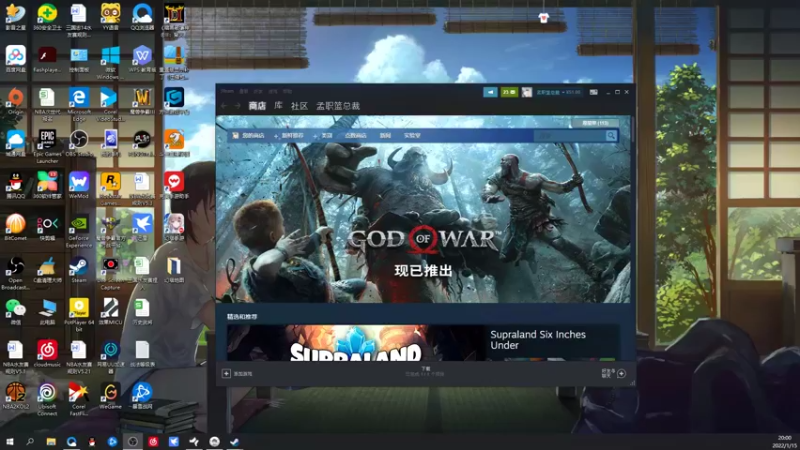The width and height of the screenshot is (800, 450).
Task: Select the Corel VideoStudio desktop shortcut
Action: pos(110,104)
